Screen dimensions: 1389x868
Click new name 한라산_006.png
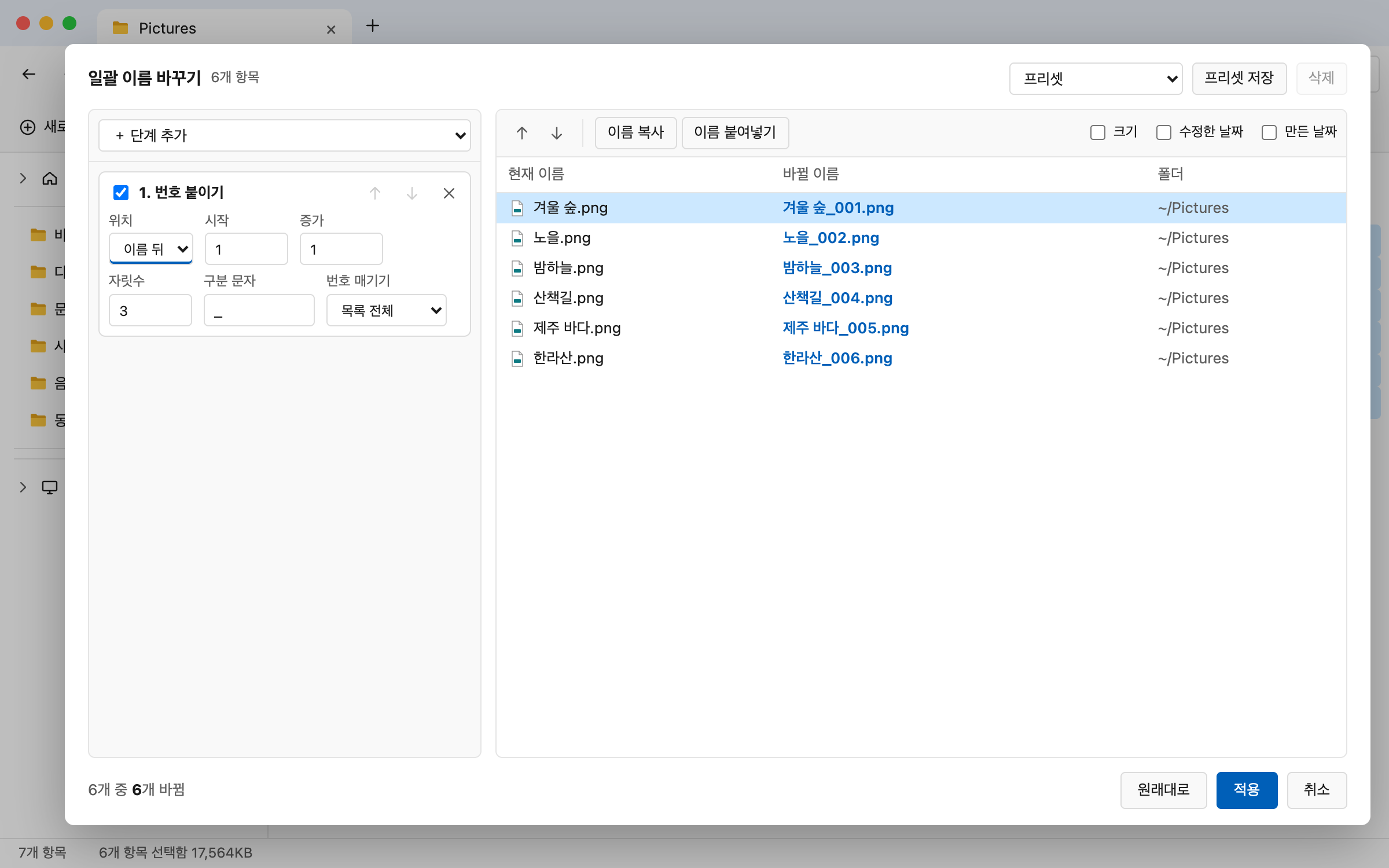(x=837, y=359)
